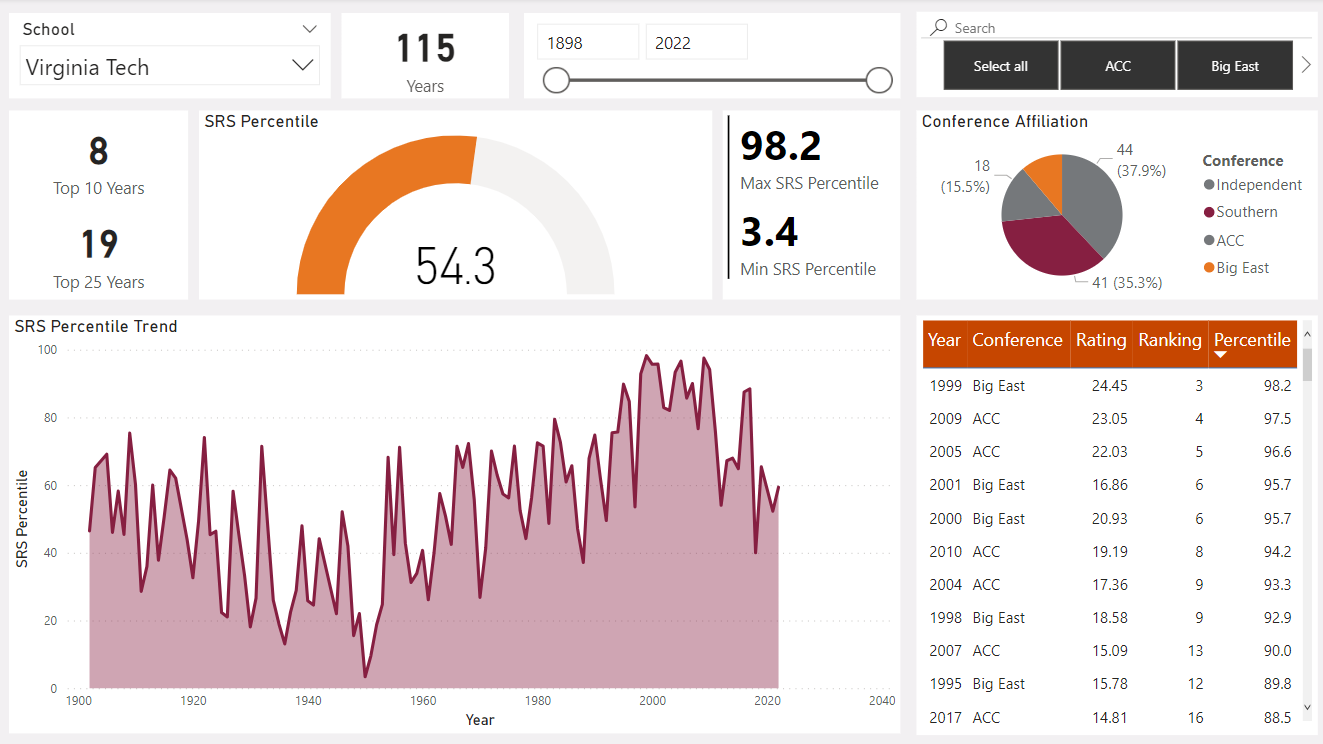Click the 8 Top 10 Years value
1323x744 pixels.
(x=98, y=151)
